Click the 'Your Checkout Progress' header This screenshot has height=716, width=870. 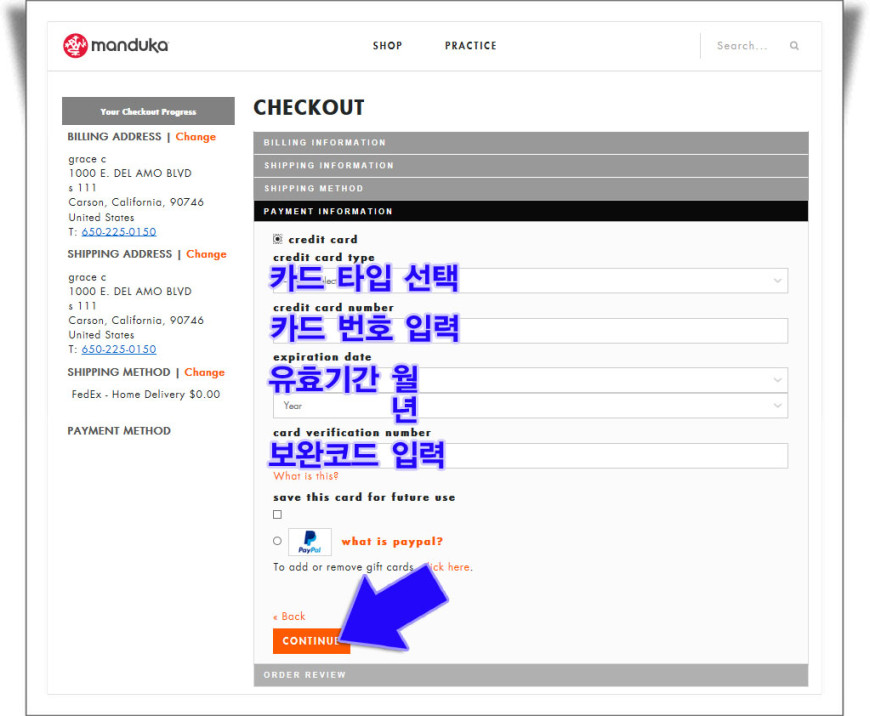pos(148,111)
